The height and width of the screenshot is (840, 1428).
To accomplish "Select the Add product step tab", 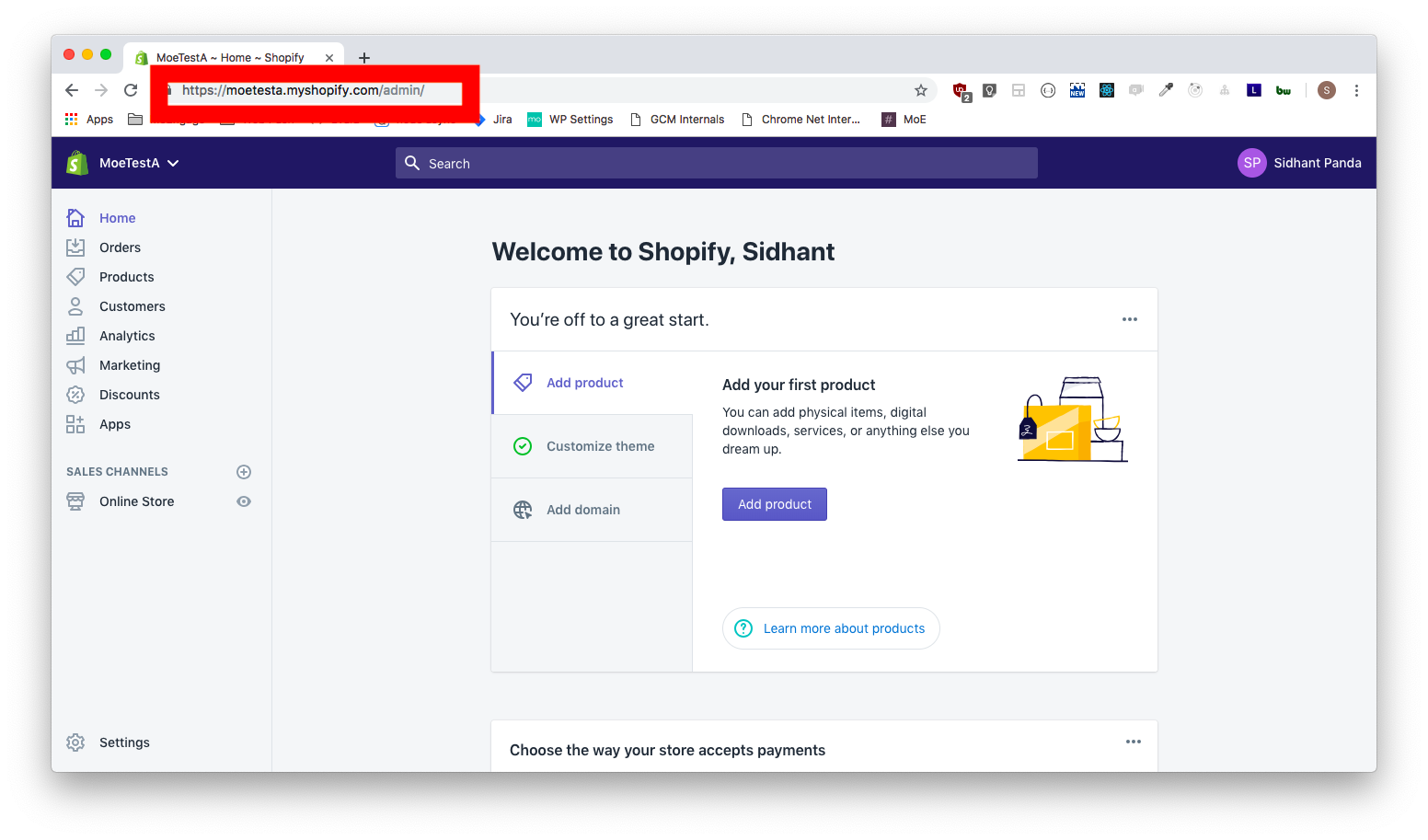I will 593,383.
